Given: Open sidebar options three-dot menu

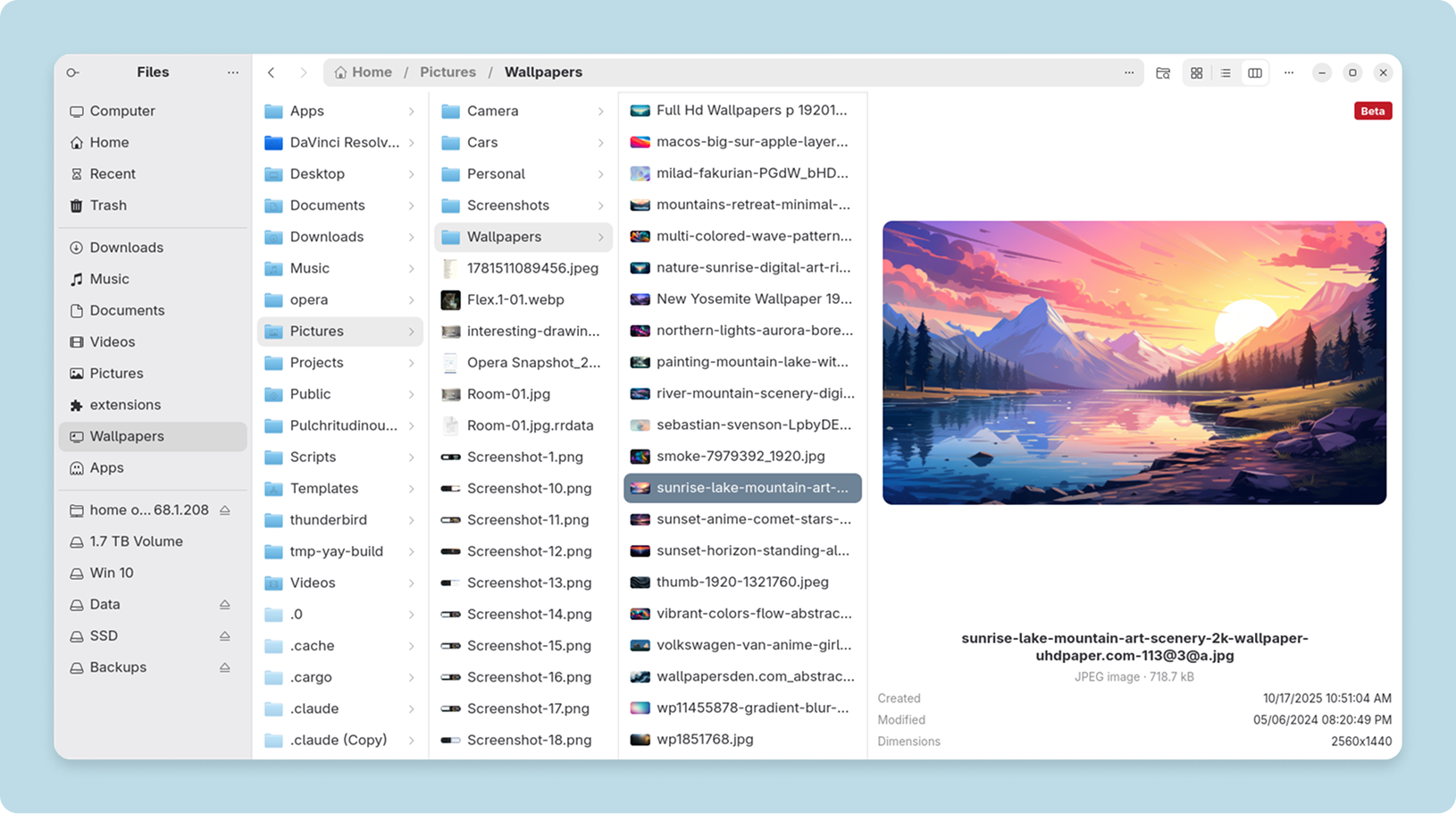Looking at the screenshot, I should [x=233, y=72].
